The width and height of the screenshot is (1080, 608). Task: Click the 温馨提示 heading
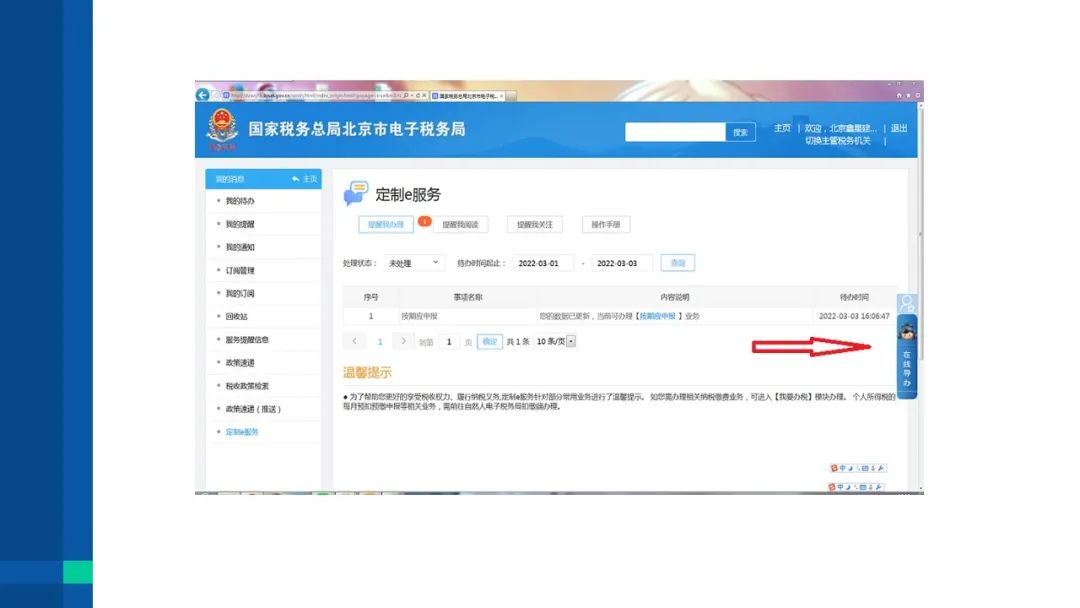pos(367,373)
